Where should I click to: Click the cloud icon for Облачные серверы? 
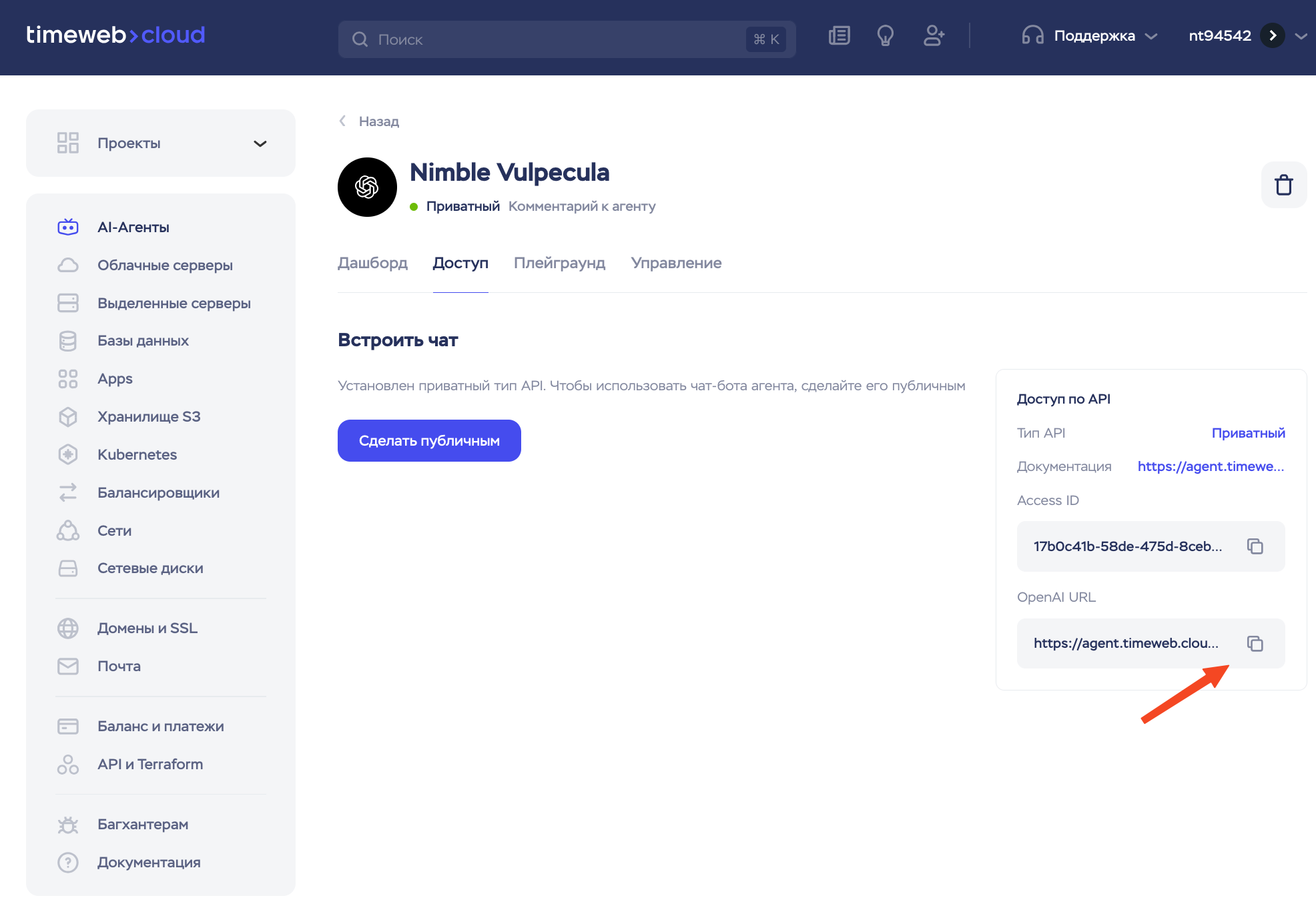tap(68, 265)
